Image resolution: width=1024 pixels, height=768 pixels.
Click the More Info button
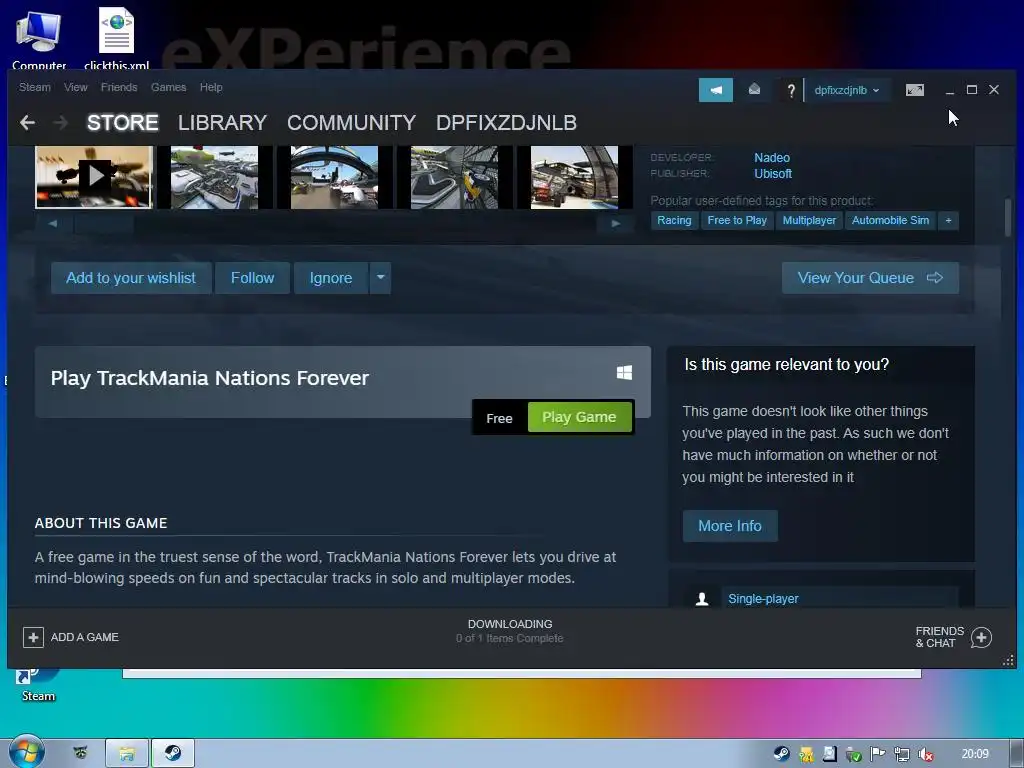click(x=729, y=526)
